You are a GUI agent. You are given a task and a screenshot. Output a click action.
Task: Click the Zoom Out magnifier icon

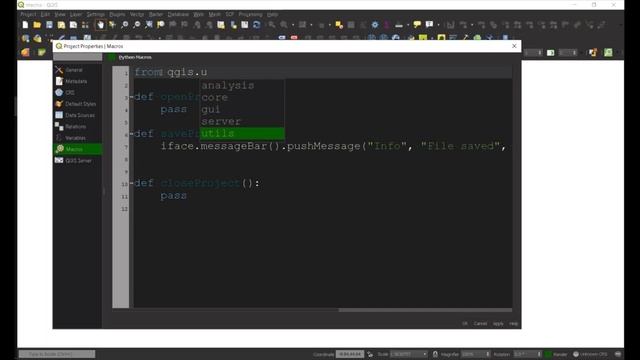[137, 25]
